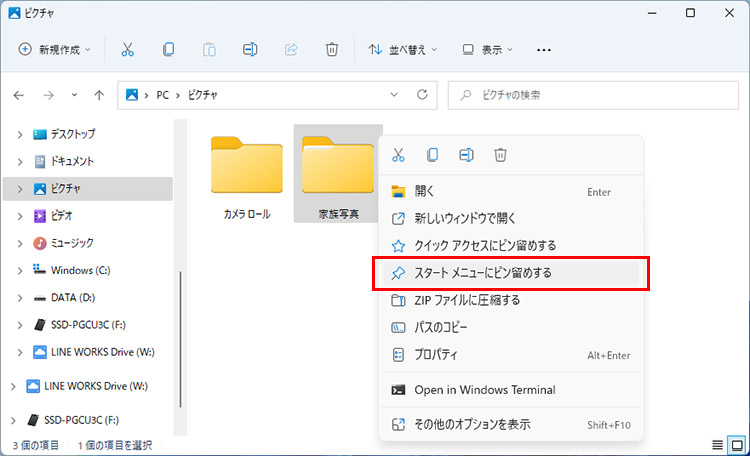Click the Rename icon in top toolbar
The image size is (750, 456).
coord(250,49)
